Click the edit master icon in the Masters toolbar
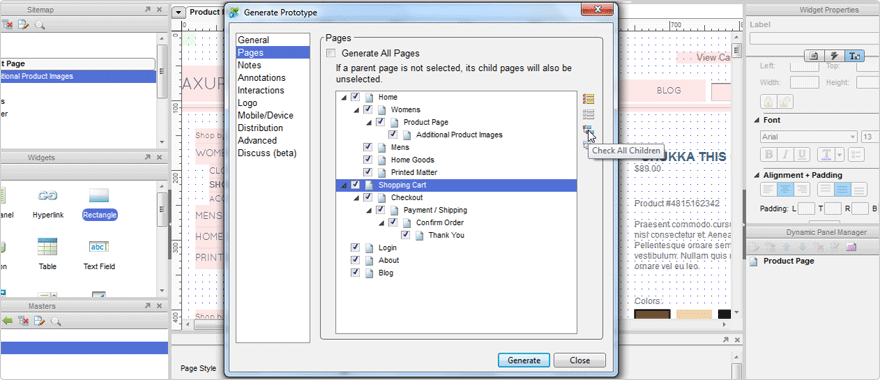This screenshot has height=380, width=880. click(39, 321)
